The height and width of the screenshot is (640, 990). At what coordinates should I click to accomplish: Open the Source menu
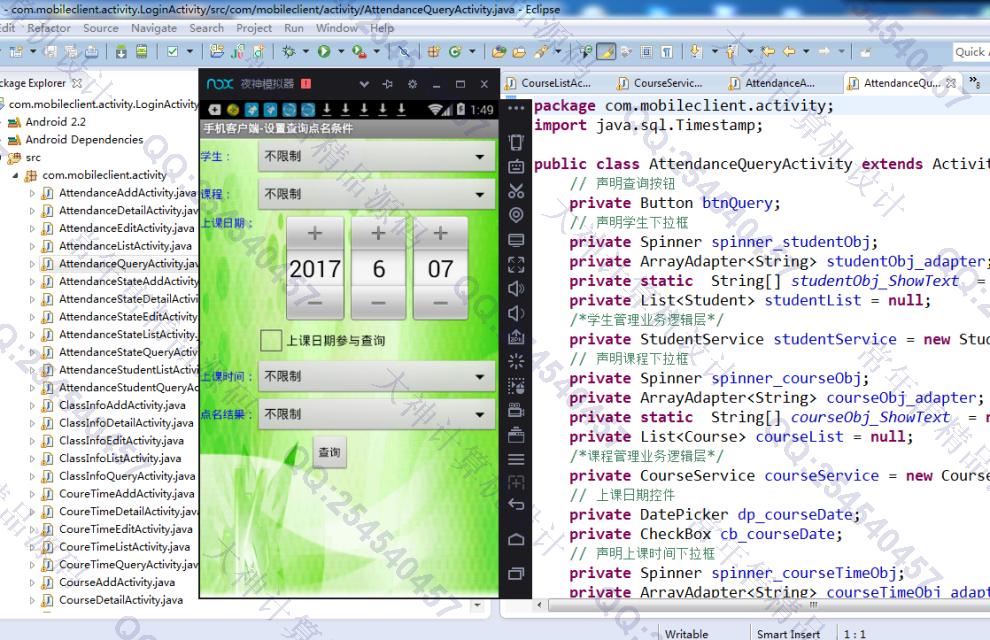[x=100, y=28]
